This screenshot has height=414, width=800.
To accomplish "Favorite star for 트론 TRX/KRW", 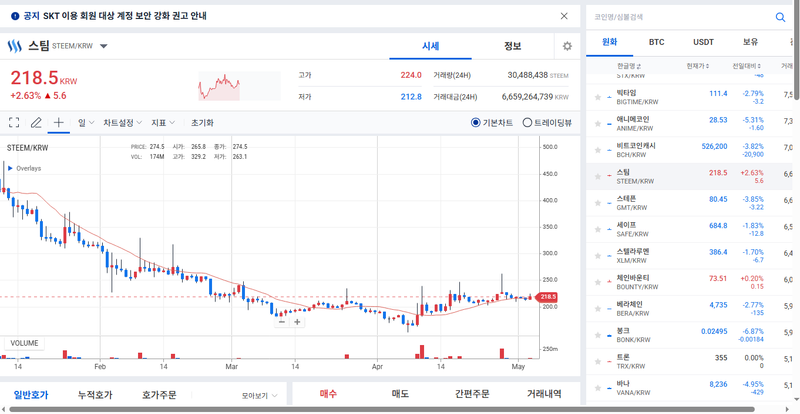I will (x=597, y=362).
